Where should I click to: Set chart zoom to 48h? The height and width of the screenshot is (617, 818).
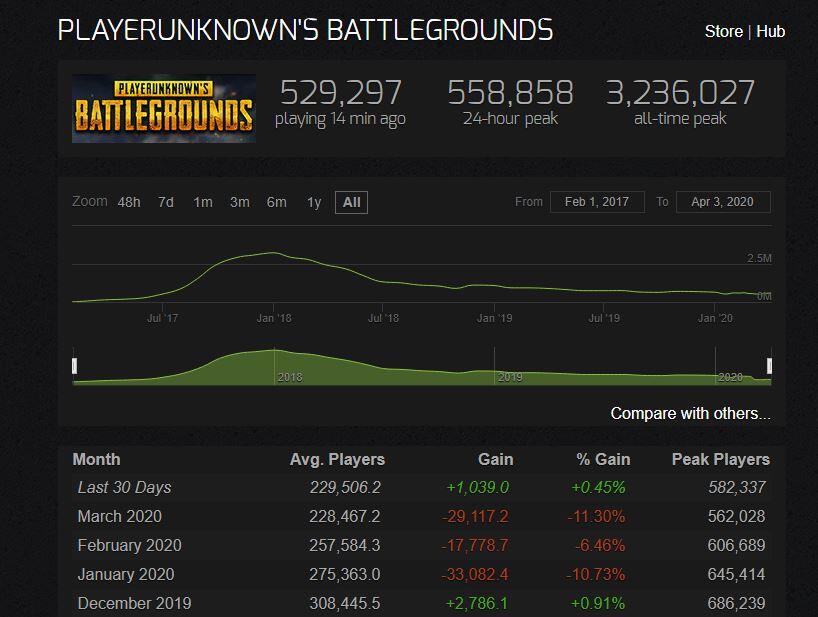[129, 202]
